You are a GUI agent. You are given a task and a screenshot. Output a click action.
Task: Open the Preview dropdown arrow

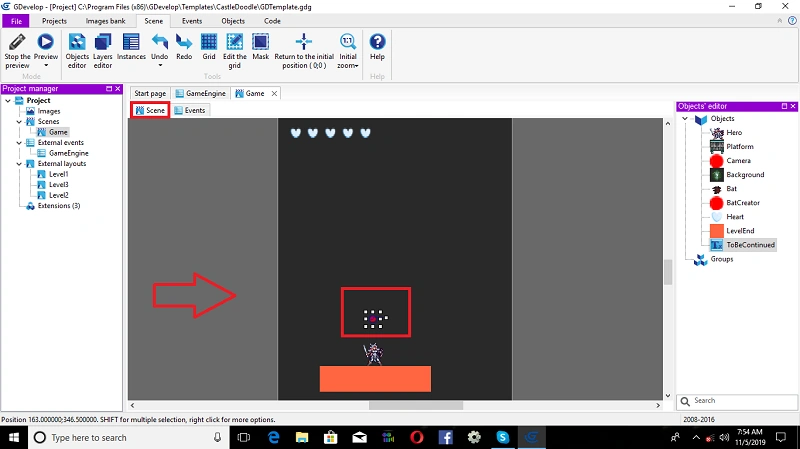[46, 66]
